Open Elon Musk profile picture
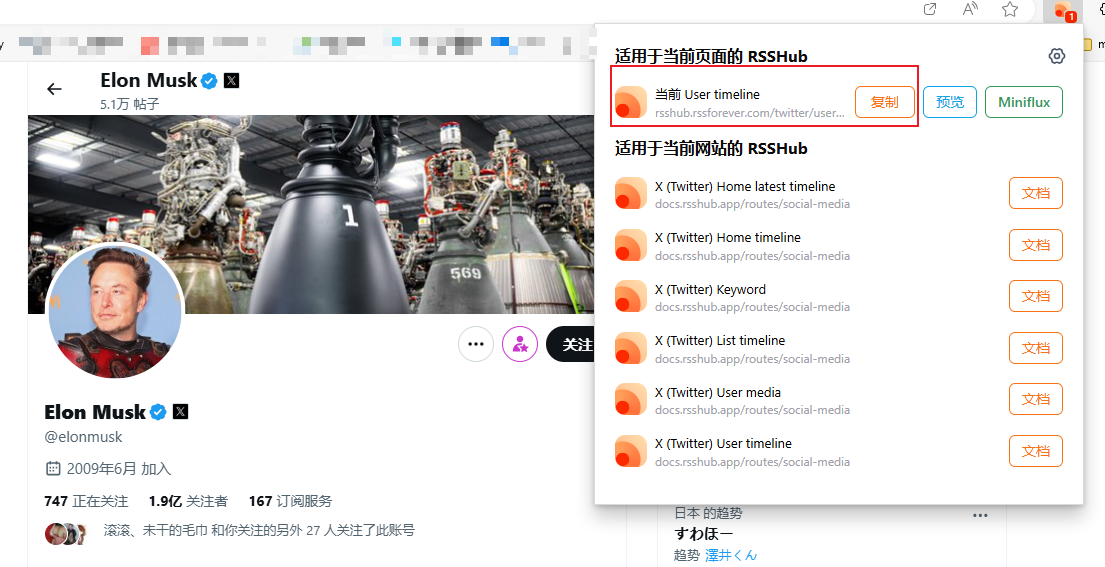Screen dimensions: 1105x567 pyautogui.click(x=115, y=312)
